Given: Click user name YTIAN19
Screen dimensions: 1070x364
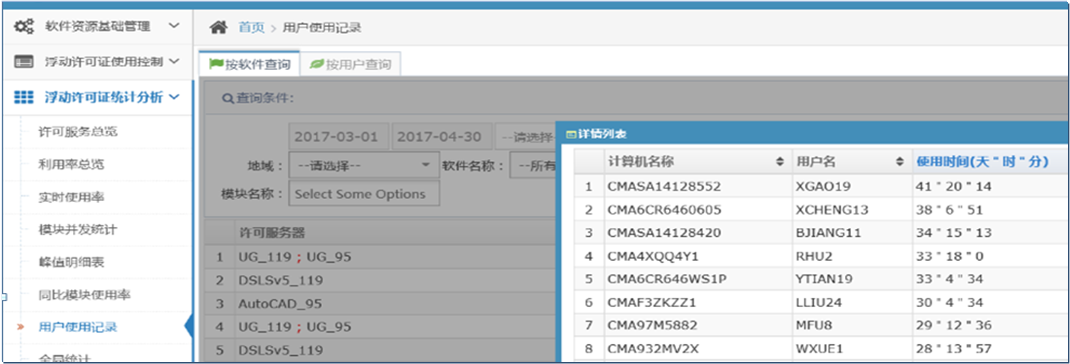Looking at the screenshot, I should tap(824, 279).
